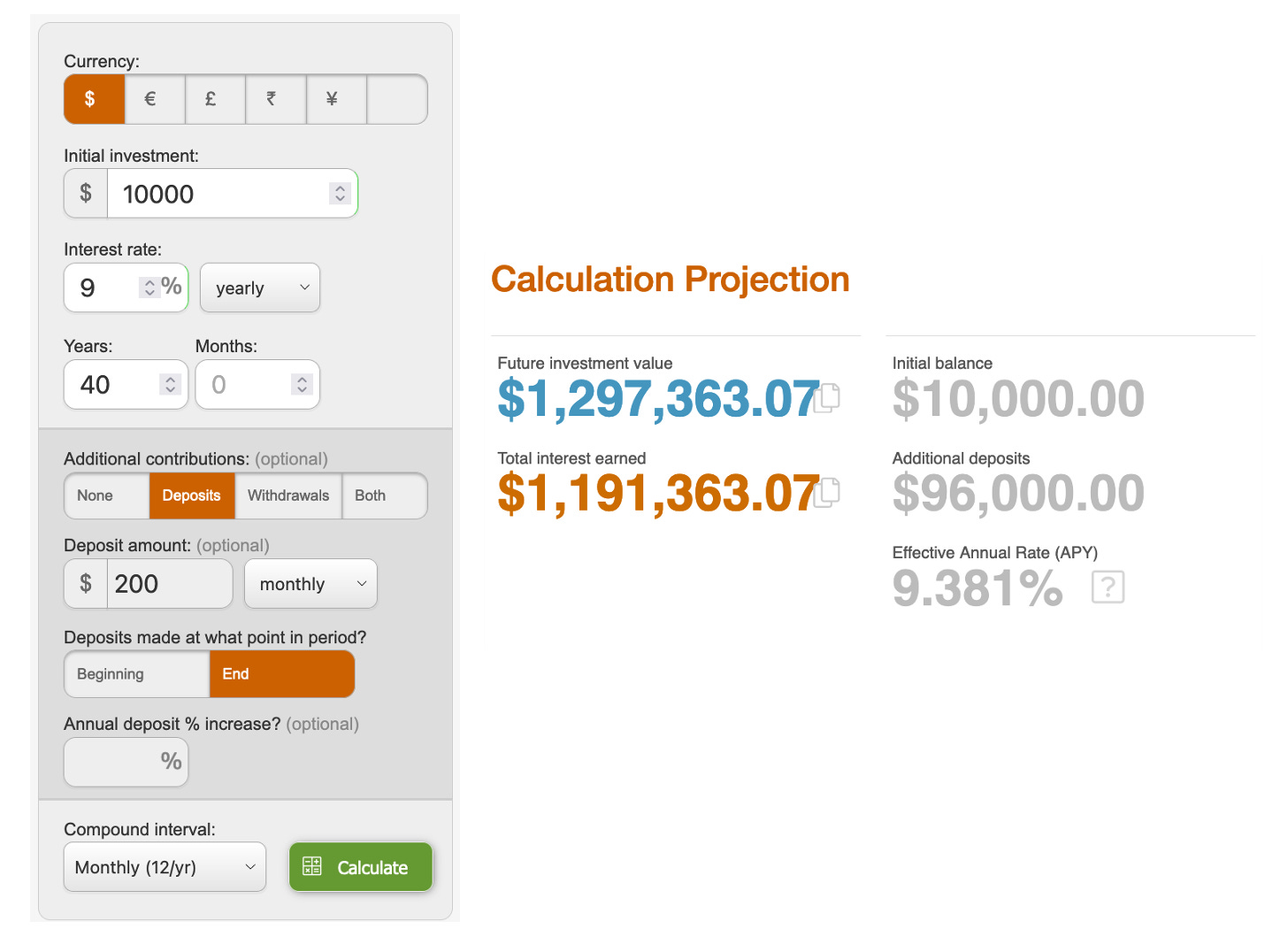
Task: Open the APY explanation help icon
Action: tap(1108, 587)
